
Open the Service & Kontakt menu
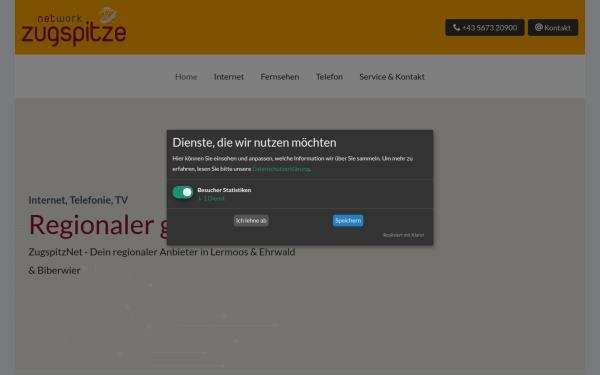pos(392,77)
